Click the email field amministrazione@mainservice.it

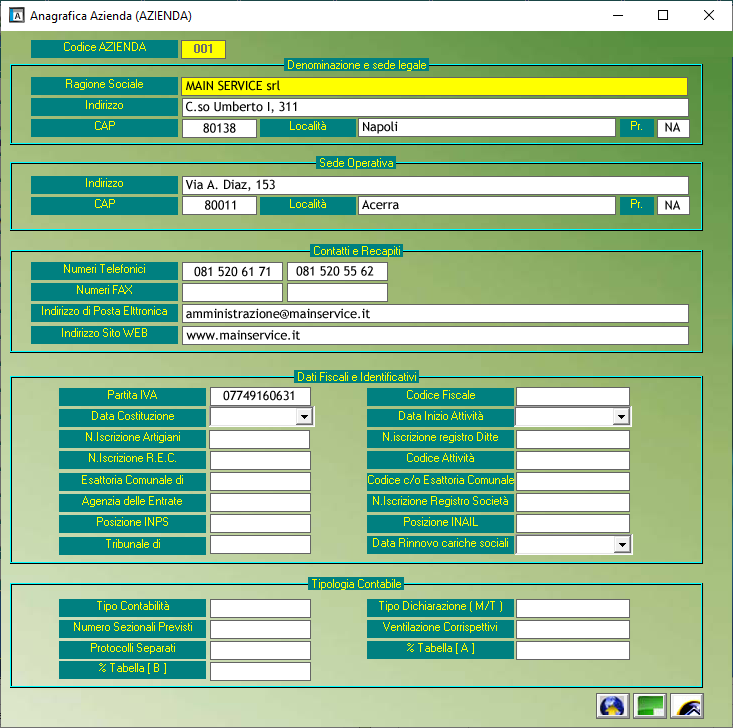(435, 313)
